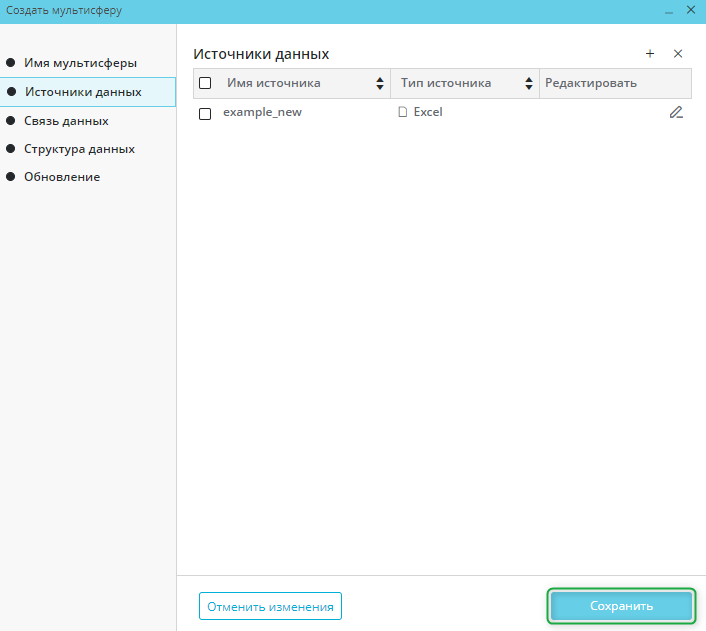The height and width of the screenshot is (631, 706).
Task: Click the Excel source type cell
Action: coord(428,112)
